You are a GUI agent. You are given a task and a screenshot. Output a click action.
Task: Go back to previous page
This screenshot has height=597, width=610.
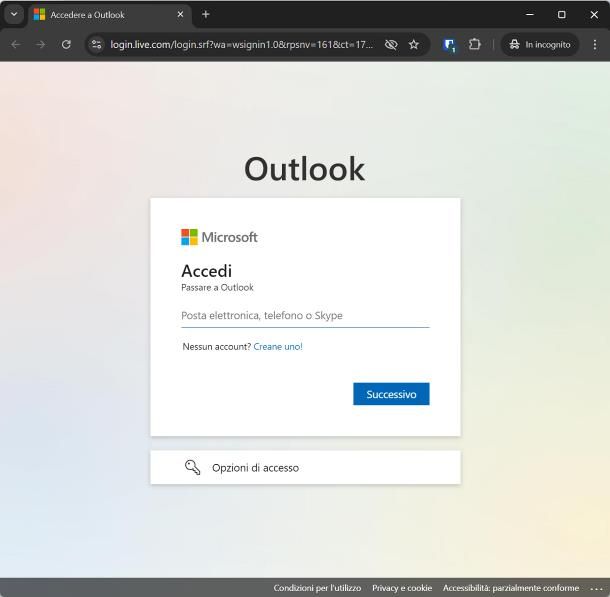pos(16,45)
